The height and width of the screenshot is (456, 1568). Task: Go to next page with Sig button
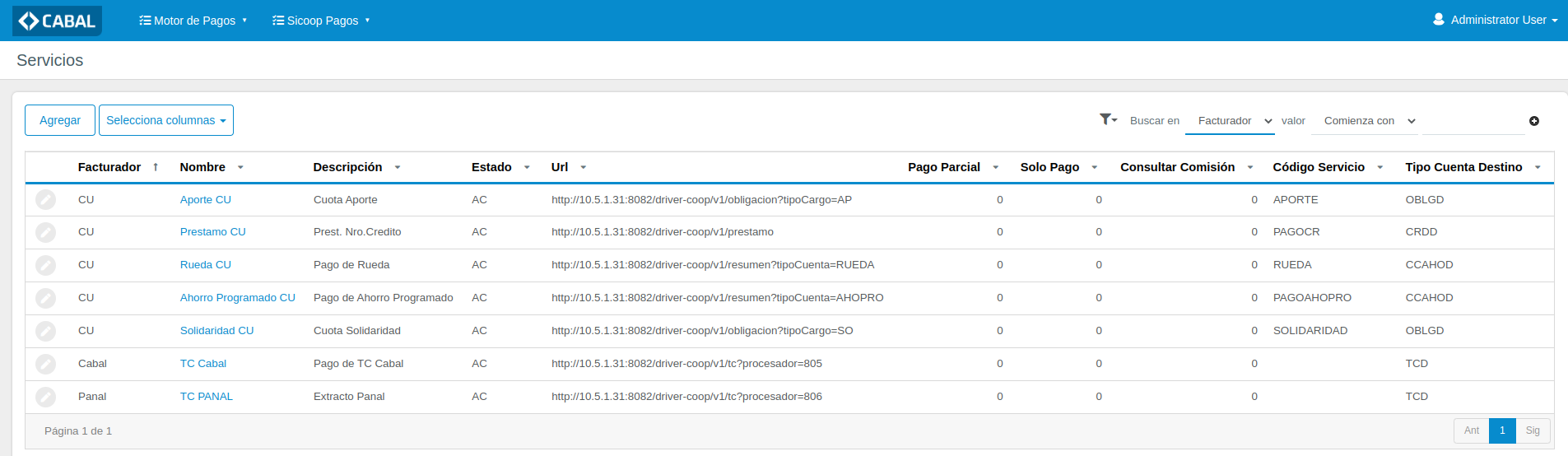pos(1533,430)
